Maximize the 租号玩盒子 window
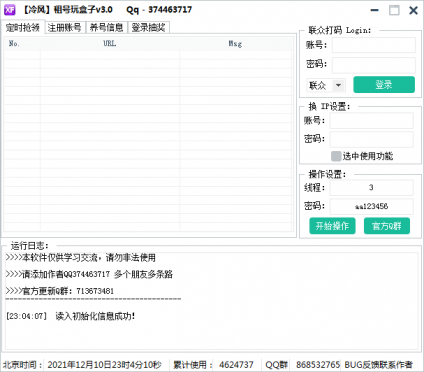 [394, 10]
